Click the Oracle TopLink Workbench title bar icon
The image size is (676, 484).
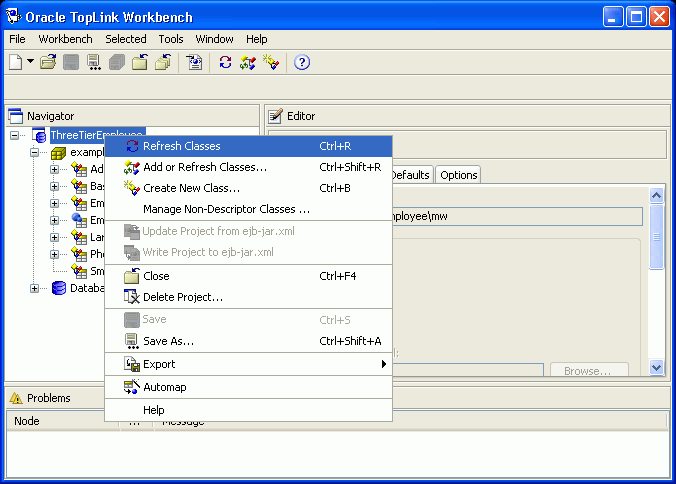13,17
